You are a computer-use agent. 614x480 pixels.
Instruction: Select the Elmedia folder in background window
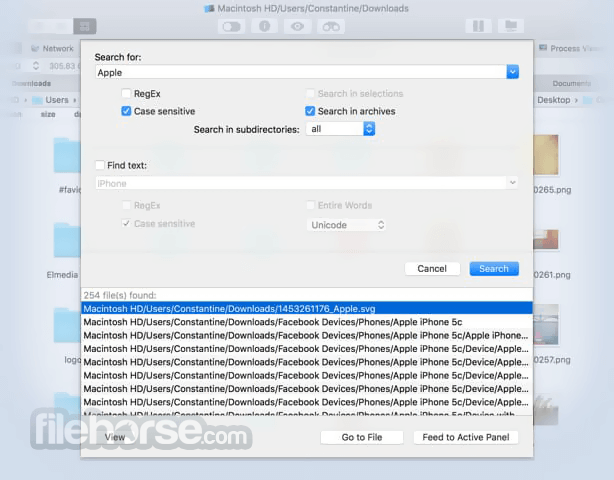[x=67, y=240]
